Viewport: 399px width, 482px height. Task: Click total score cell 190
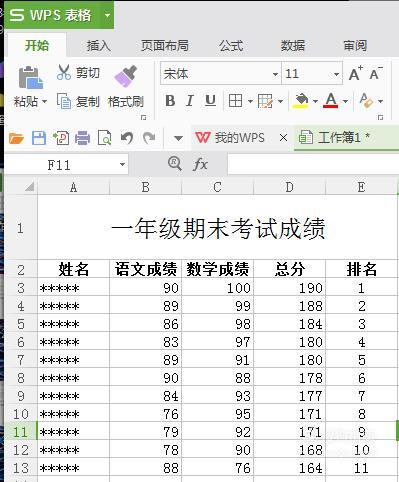coord(289,288)
